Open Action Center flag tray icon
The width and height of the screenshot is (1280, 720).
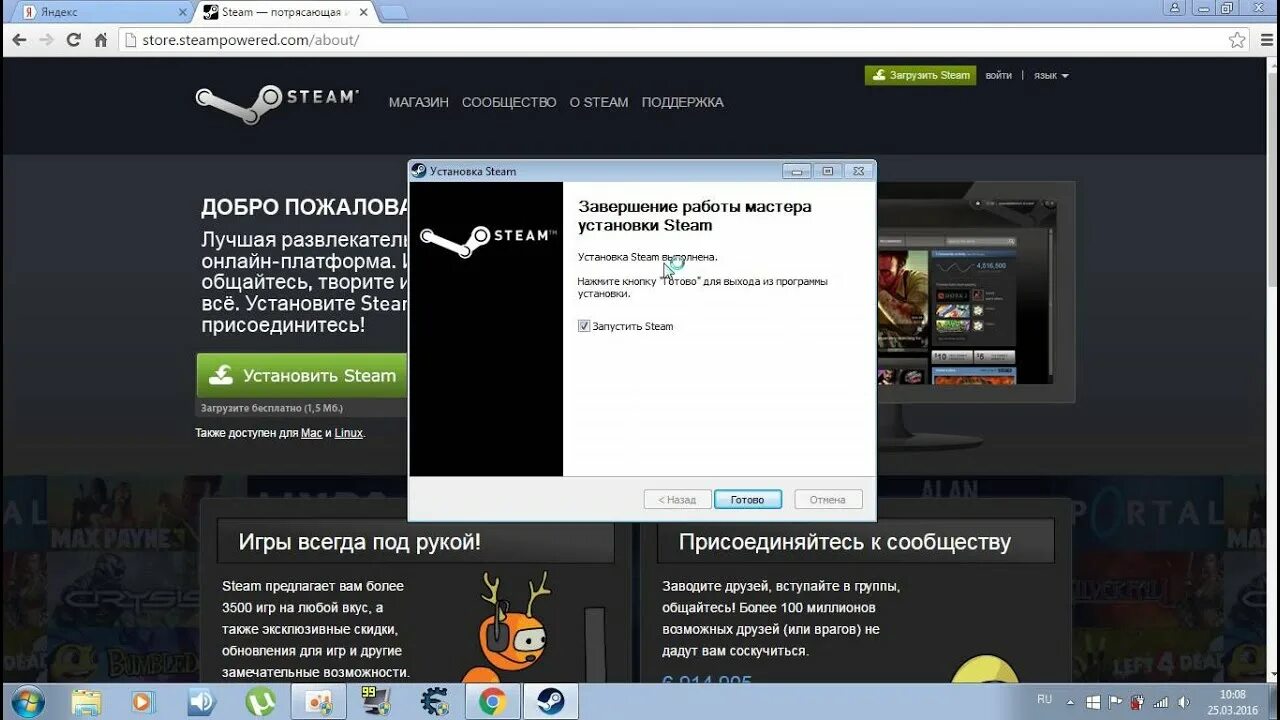(1115, 703)
